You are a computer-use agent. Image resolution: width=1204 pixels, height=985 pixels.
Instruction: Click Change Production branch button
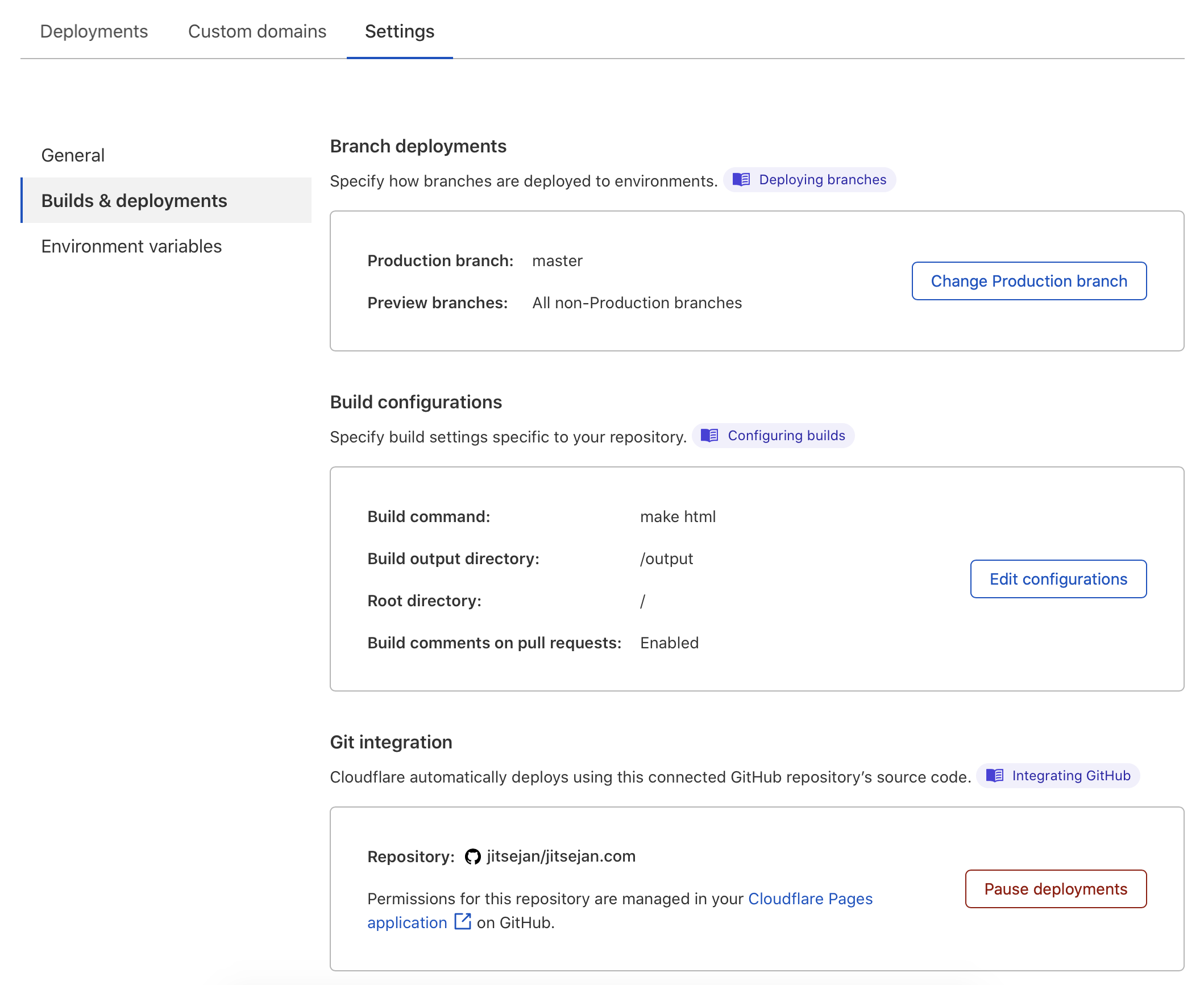[x=1029, y=281]
